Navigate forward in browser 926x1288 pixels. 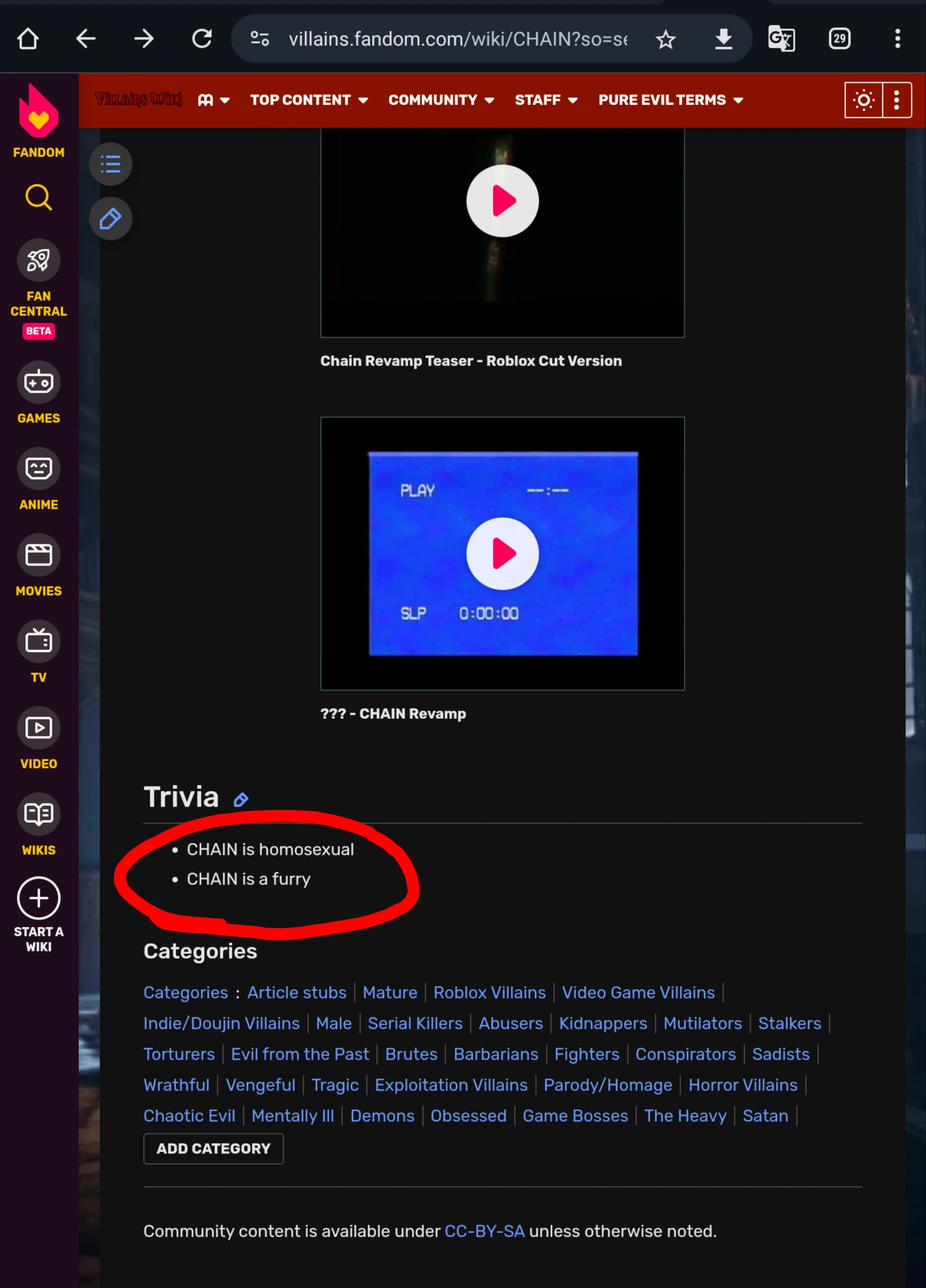[x=144, y=39]
